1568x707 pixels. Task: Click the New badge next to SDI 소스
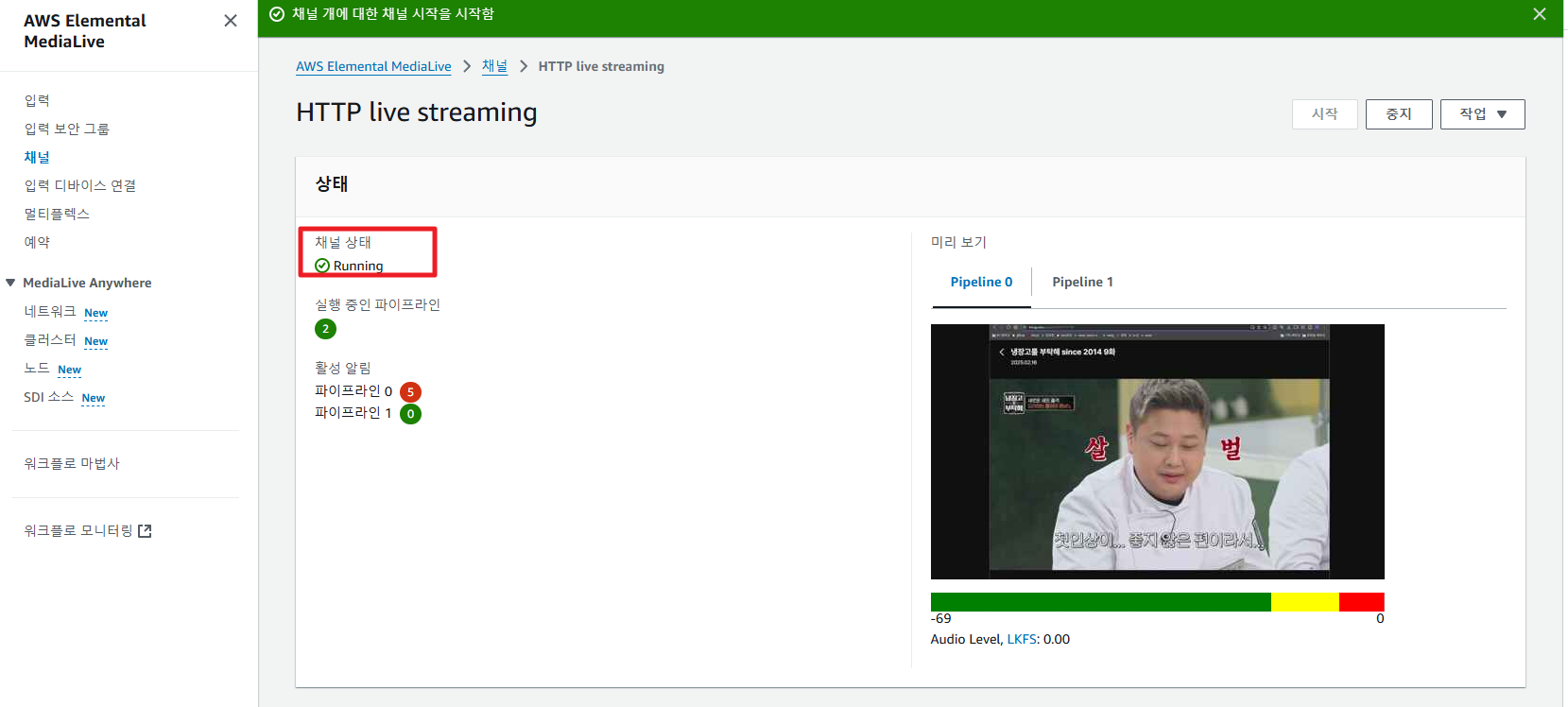coord(93,398)
